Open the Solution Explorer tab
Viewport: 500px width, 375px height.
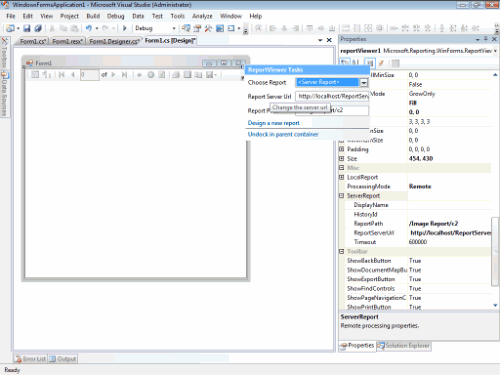[x=404, y=346]
